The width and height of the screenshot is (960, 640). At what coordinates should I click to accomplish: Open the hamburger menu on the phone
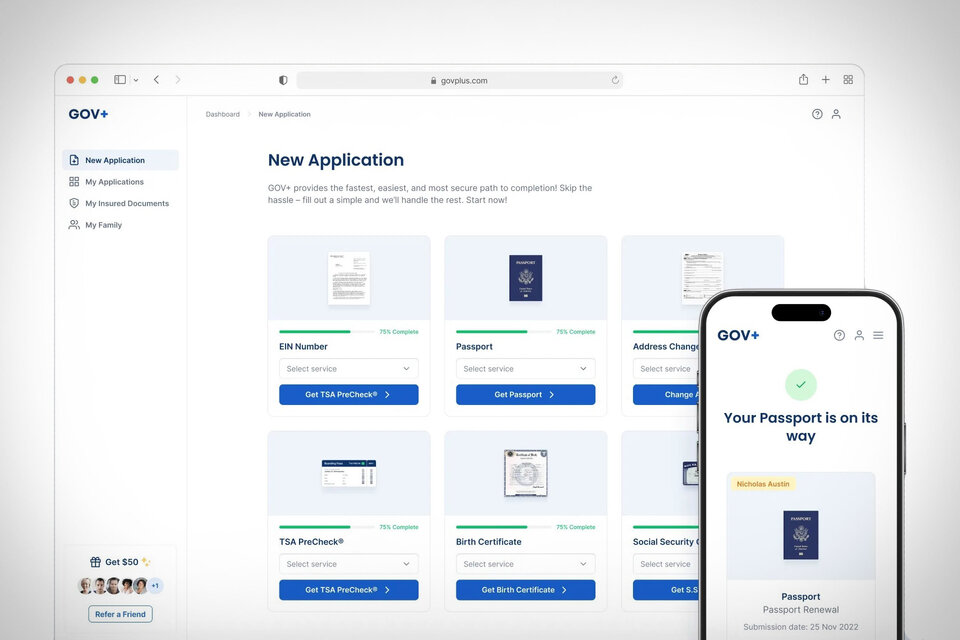tap(878, 335)
